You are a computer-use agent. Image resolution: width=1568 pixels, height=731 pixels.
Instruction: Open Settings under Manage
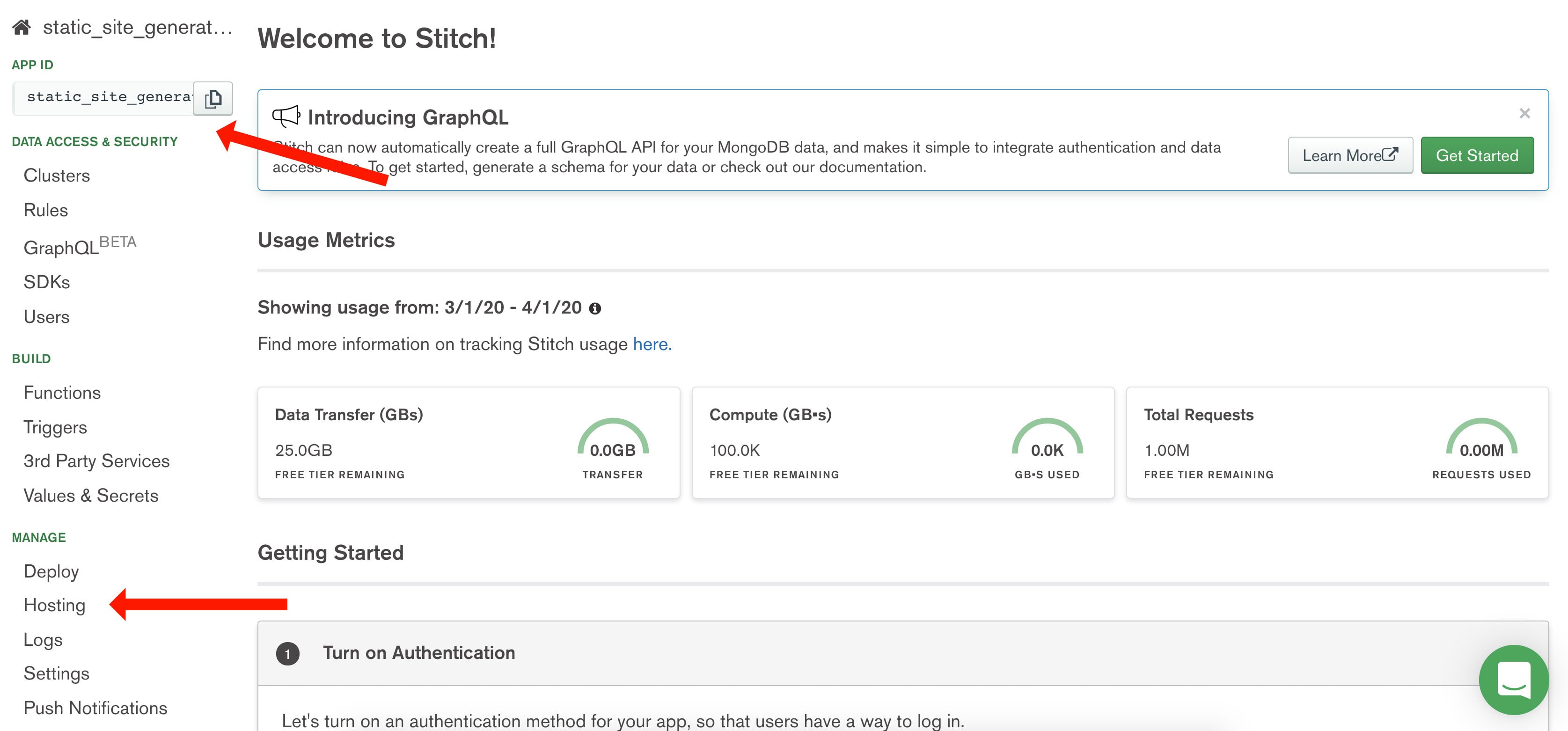click(x=56, y=673)
